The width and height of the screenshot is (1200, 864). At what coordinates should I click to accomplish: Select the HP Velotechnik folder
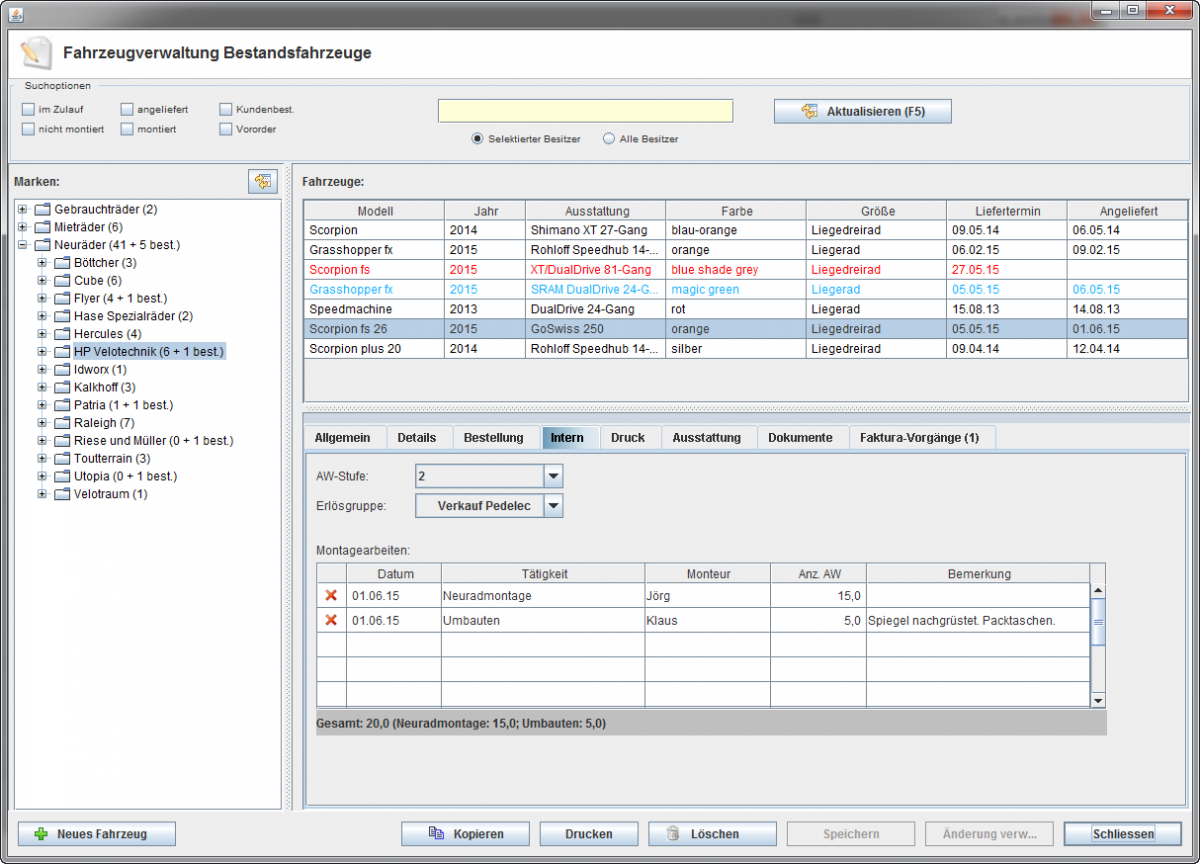coord(148,351)
